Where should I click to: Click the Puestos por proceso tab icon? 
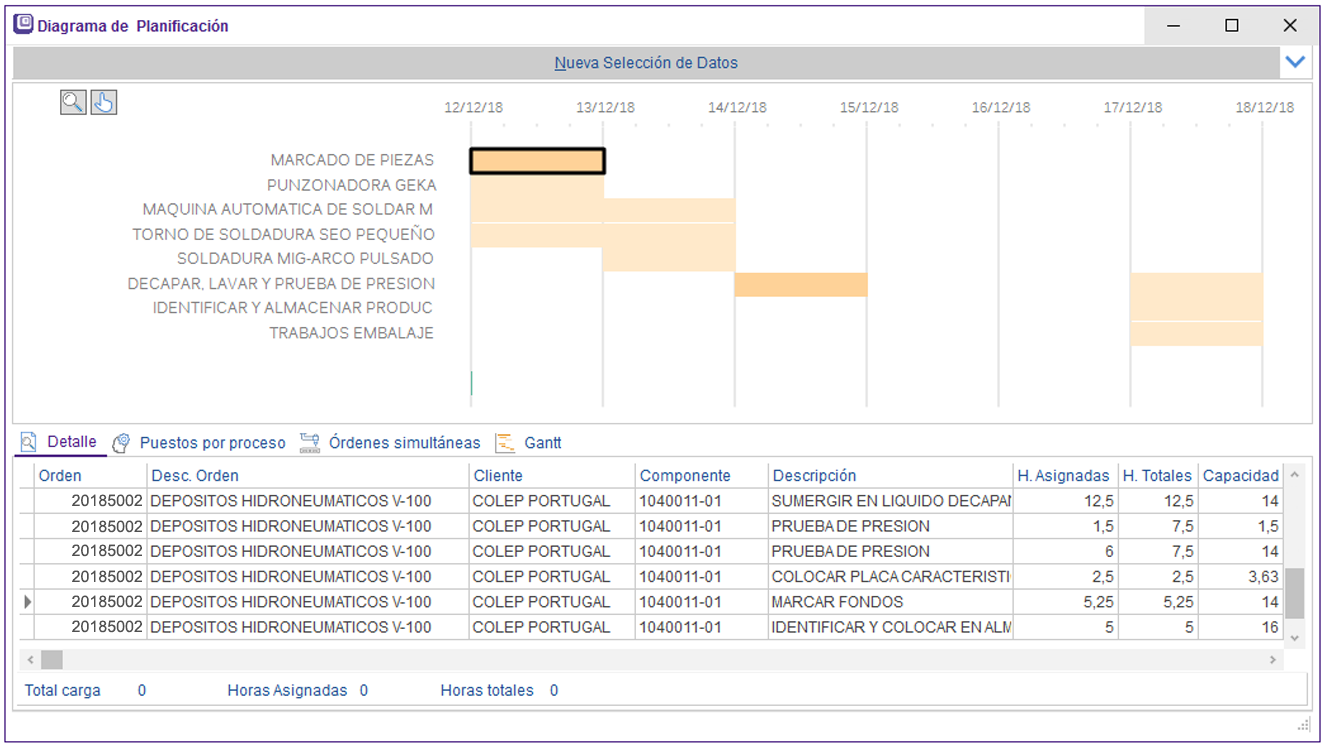click(x=121, y=443)
